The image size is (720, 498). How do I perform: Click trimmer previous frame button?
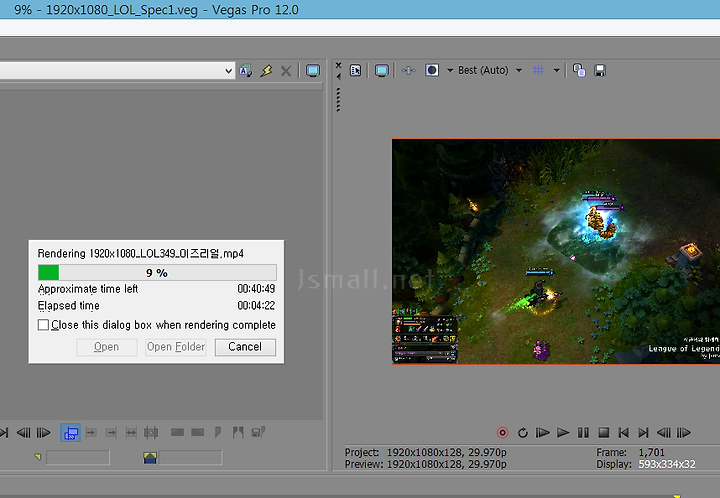[23, 432]
